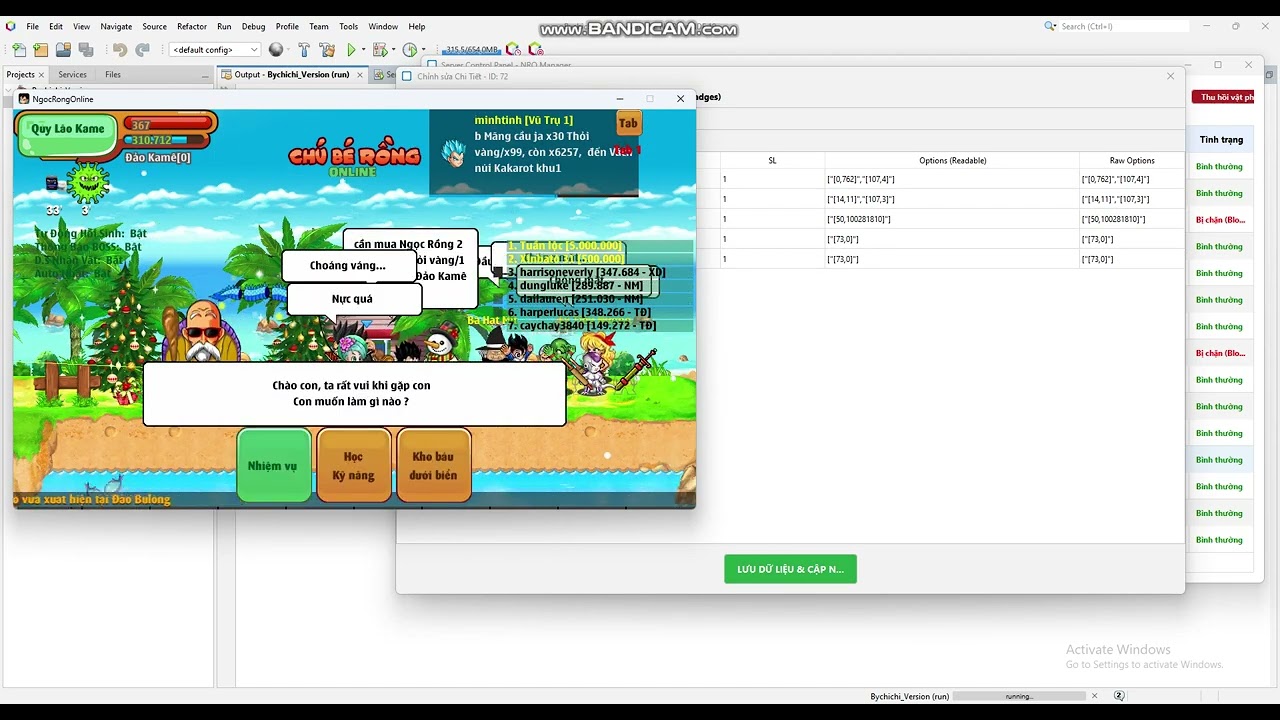Open the Team menu
Image resolution: width=1280 pixels, height=720 pixels.
point(319,26)
